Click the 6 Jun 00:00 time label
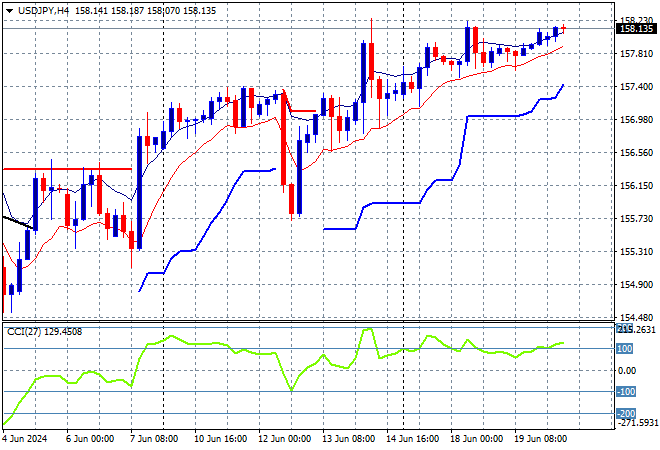This screenshot has height=450, width=660. (x=90, y=439)
